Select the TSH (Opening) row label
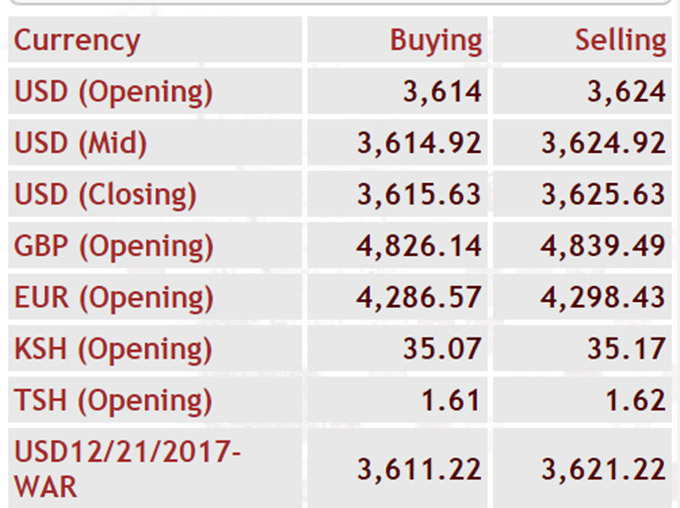The width and height of the screenshot is (680, 508). point(113,400)
